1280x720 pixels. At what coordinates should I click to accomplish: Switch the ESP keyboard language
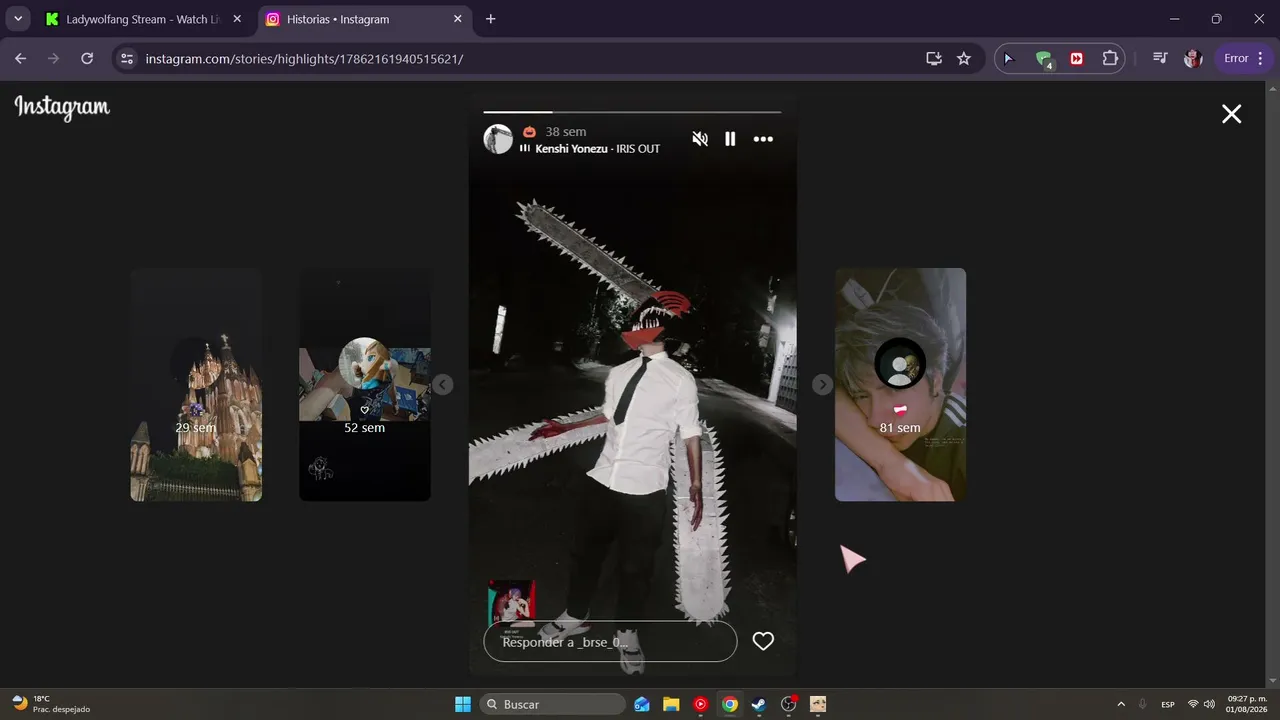[x=1168, y=704]
